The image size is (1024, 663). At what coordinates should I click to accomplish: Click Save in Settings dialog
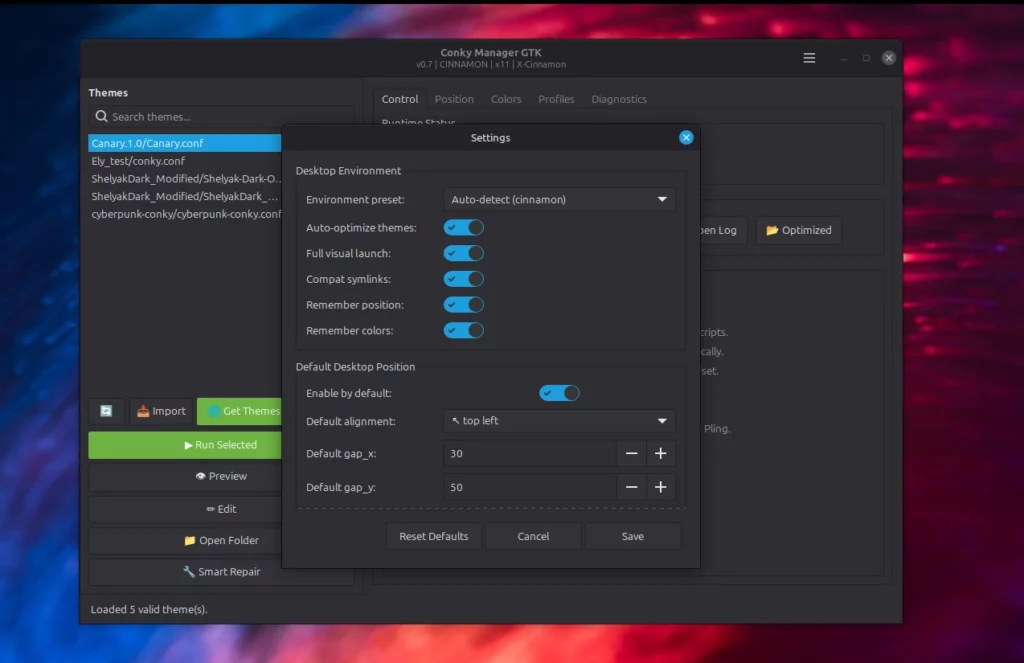[632, 536]
